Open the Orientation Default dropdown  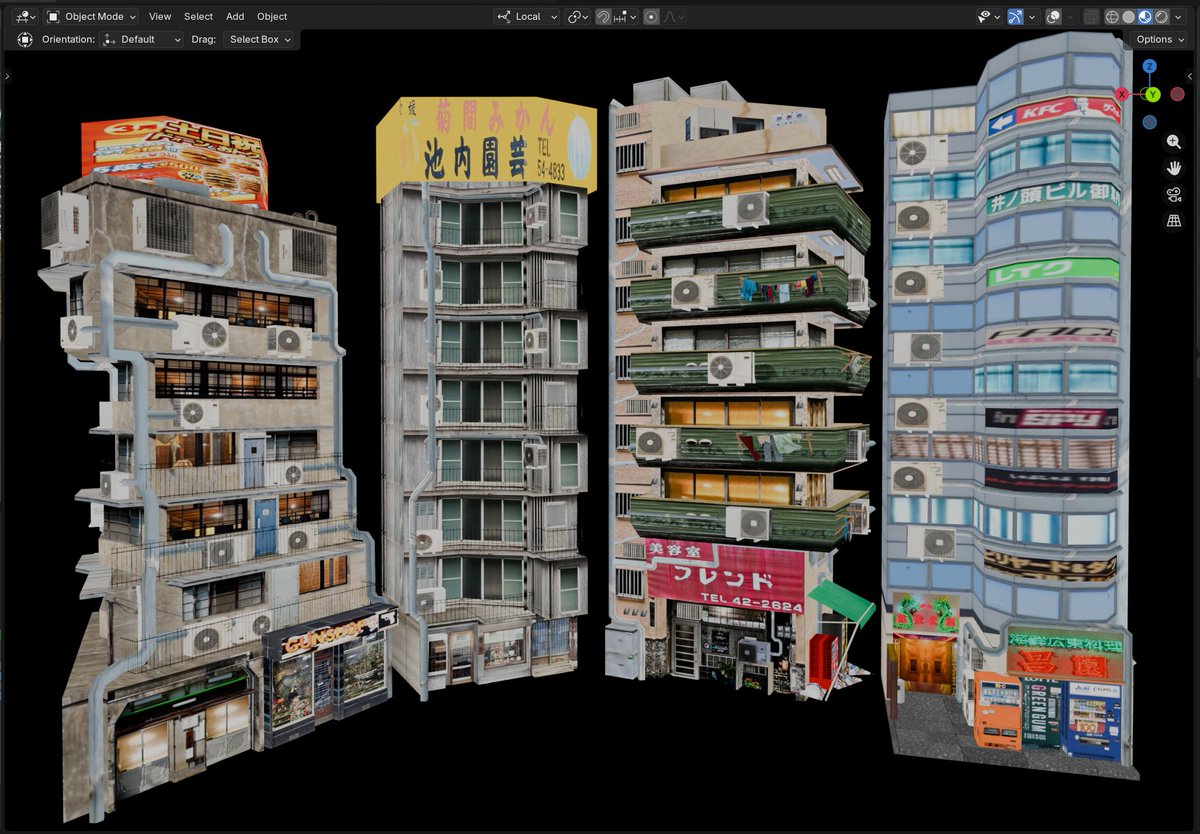click(143, 39)
